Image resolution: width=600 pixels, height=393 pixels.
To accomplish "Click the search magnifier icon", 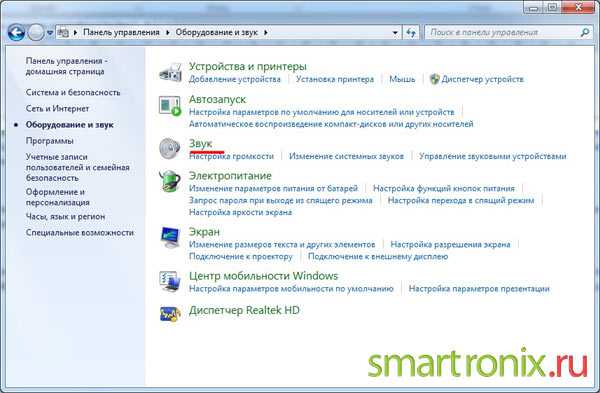I will click(x=585, y=33).
